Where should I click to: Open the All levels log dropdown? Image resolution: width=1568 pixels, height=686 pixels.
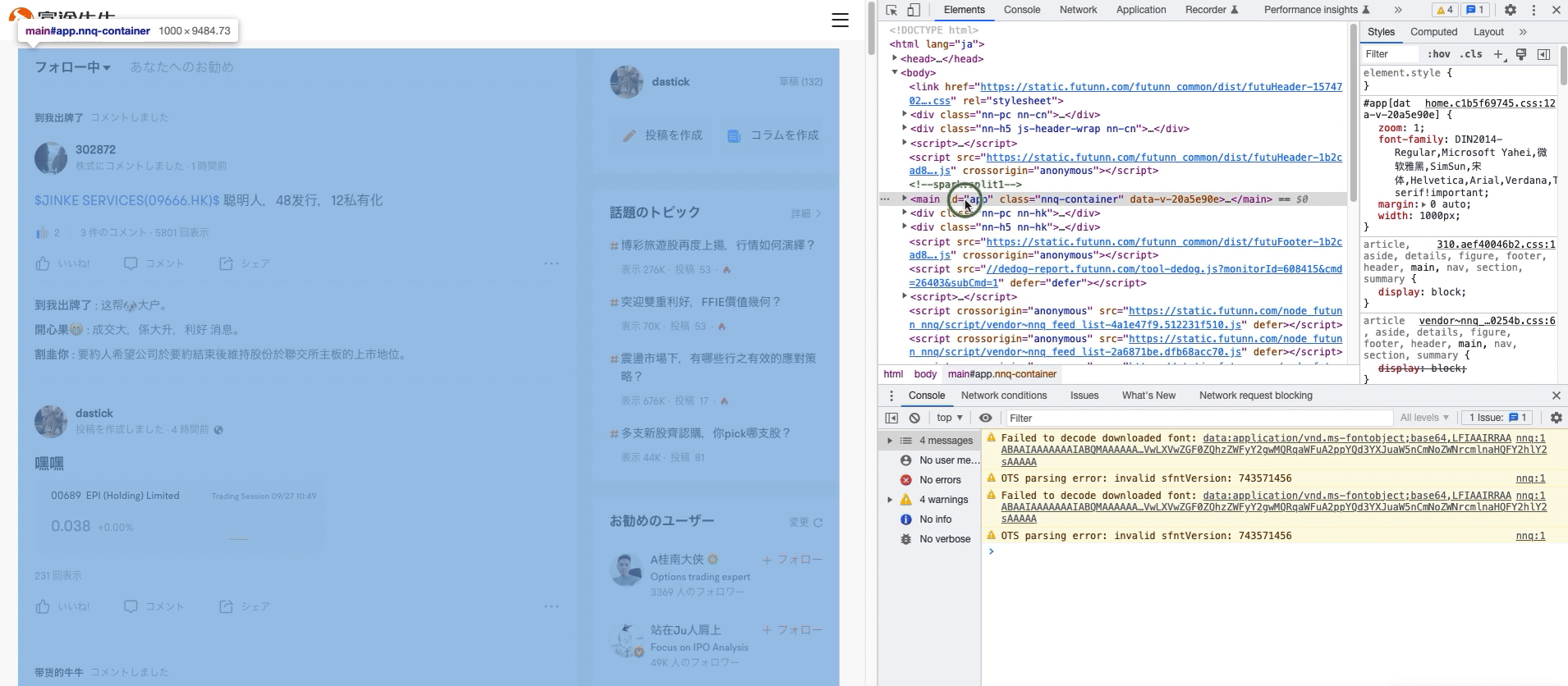[1424, 418]
